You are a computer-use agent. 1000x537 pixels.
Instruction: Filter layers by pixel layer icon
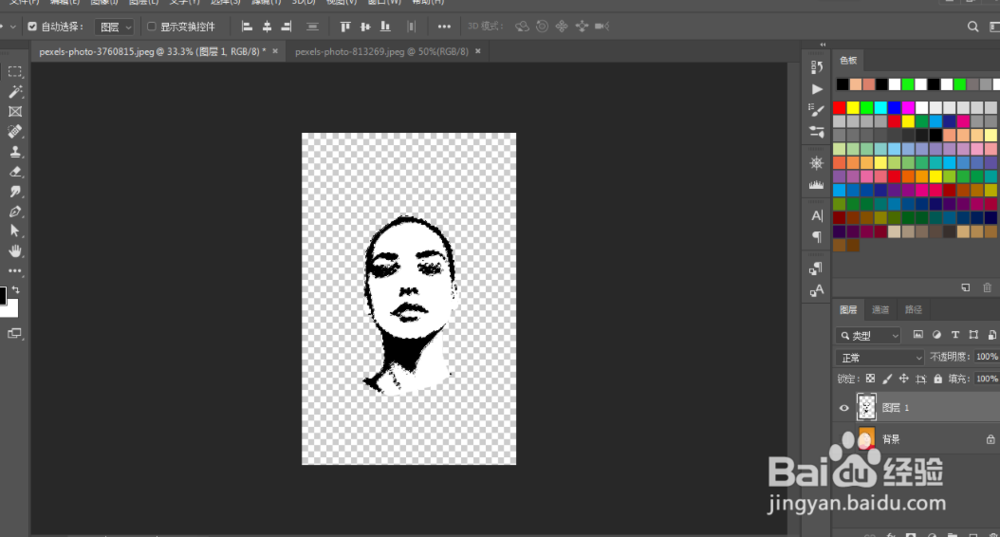tap(918, 335)
